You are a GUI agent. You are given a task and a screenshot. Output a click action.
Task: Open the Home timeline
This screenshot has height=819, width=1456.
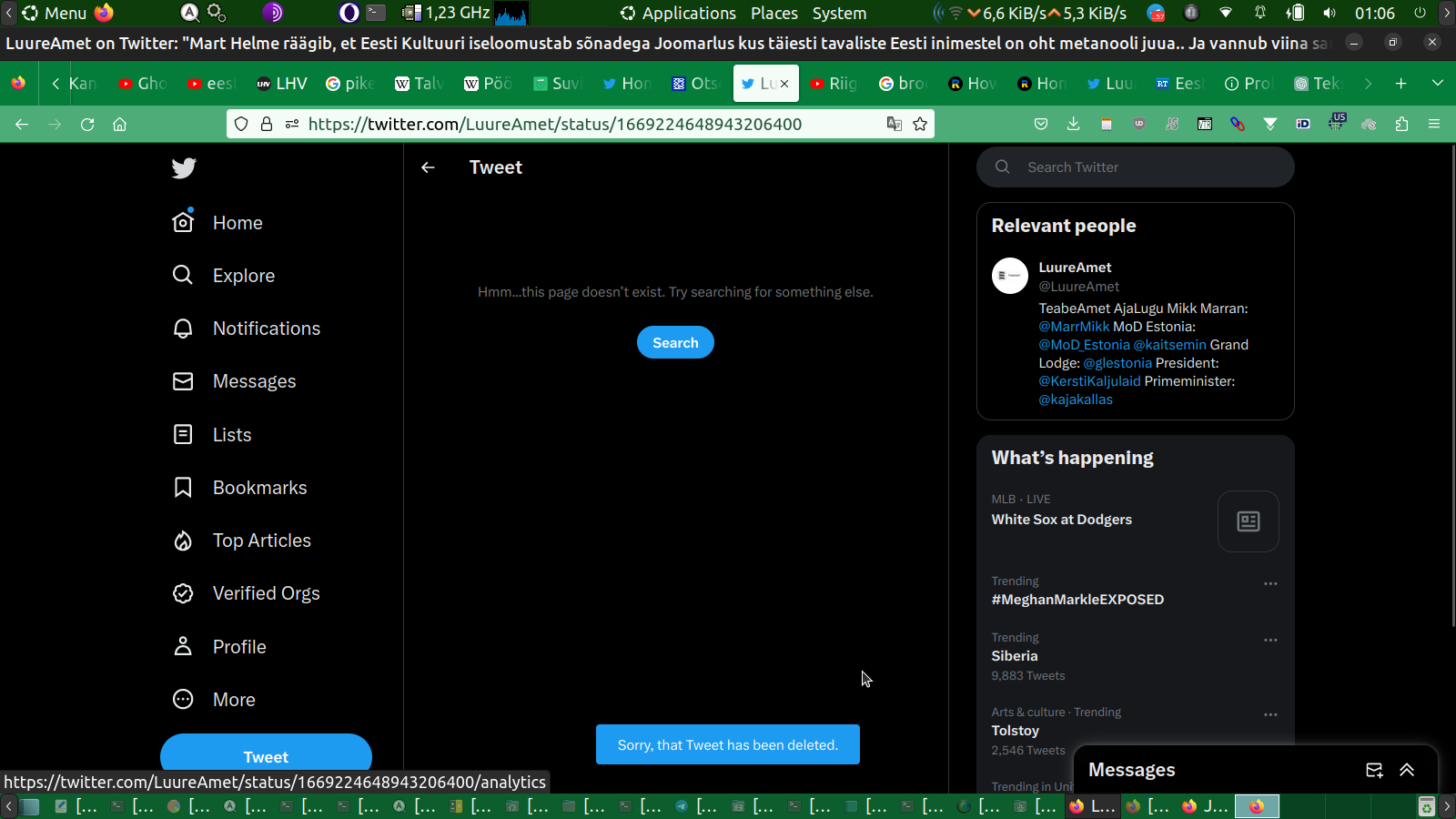click(218, 223)
